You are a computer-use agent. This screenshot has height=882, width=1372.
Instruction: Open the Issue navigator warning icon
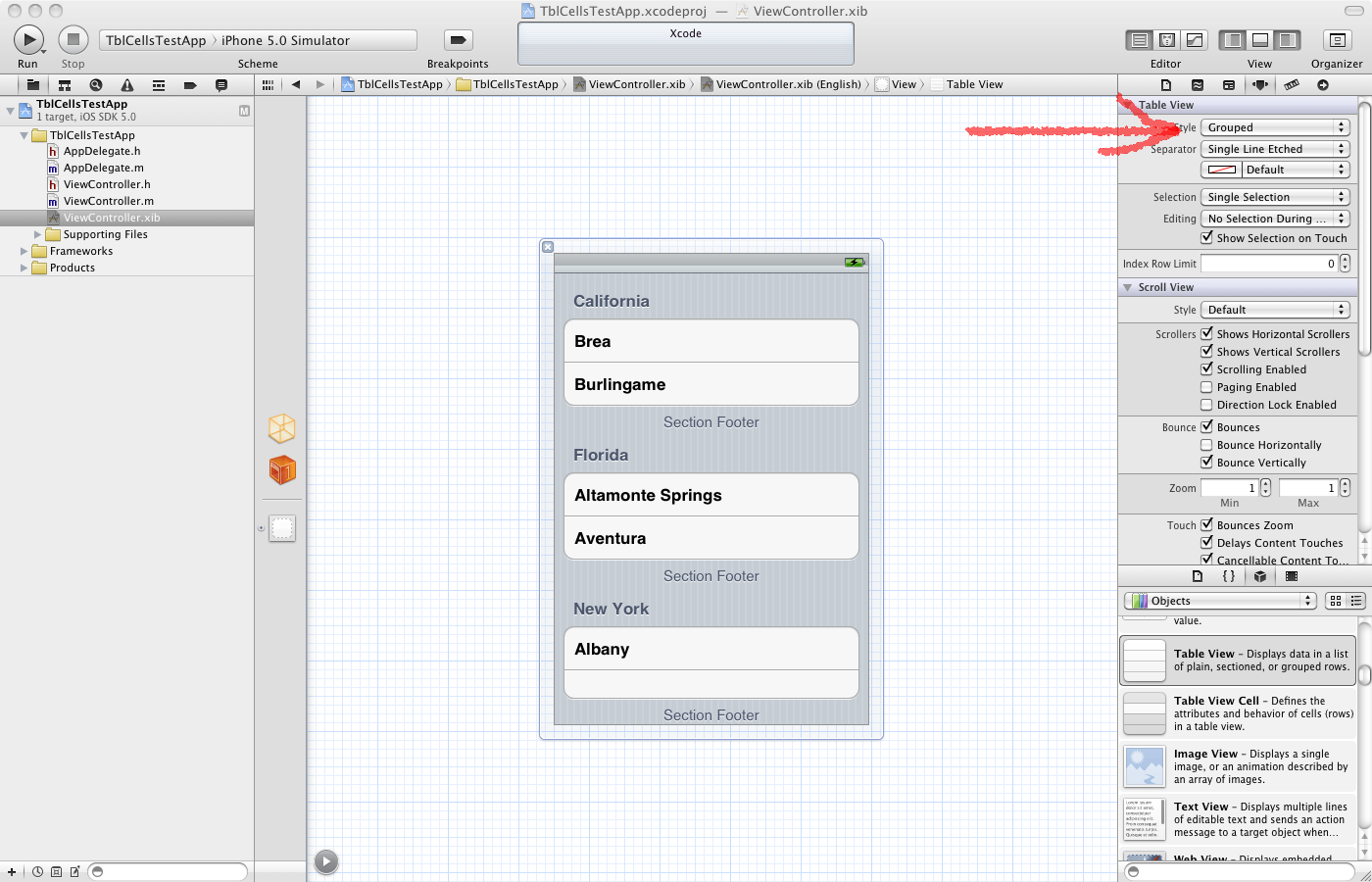click(x=127, y=84)
